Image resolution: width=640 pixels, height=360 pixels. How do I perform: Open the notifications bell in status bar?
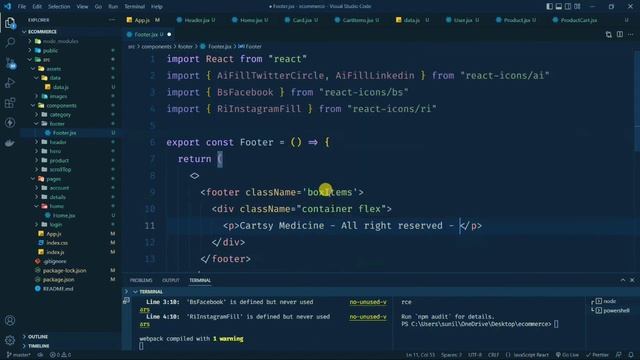coord(631,355)
